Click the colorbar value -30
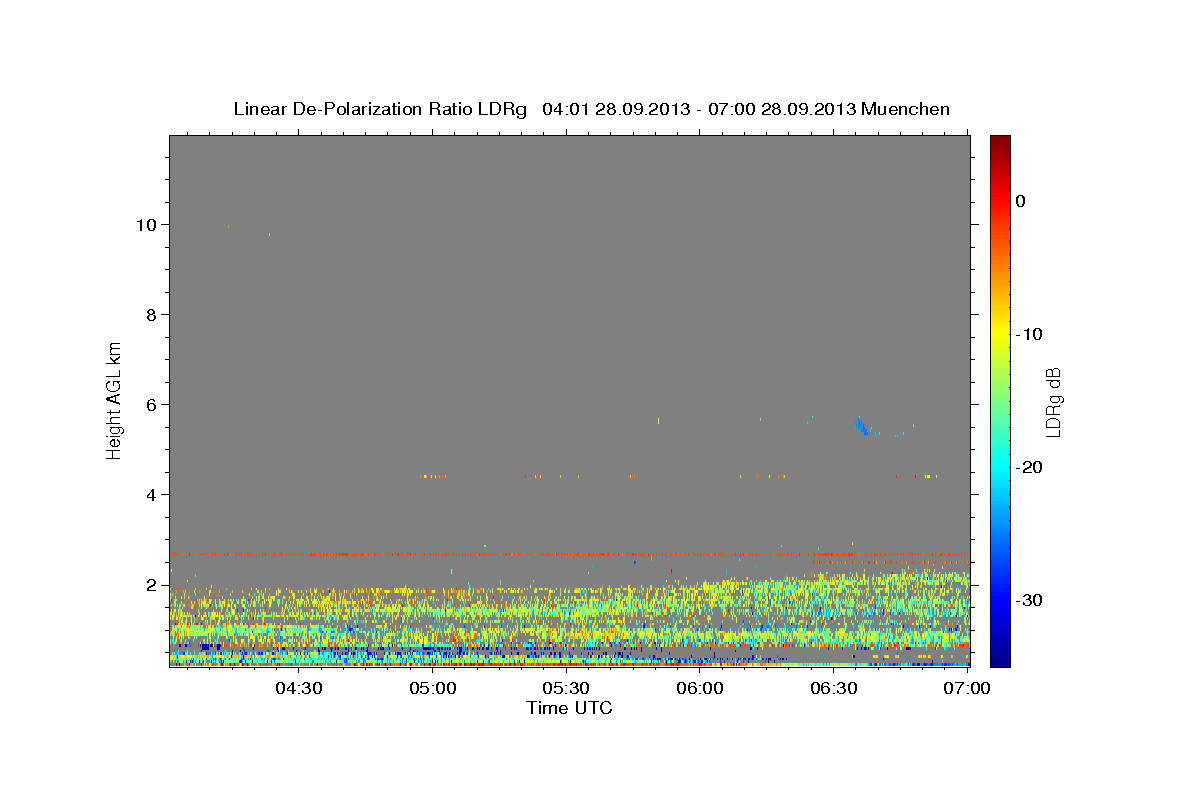The height and width of the screenshot is (800, 1200). [x=1031, y=600]
